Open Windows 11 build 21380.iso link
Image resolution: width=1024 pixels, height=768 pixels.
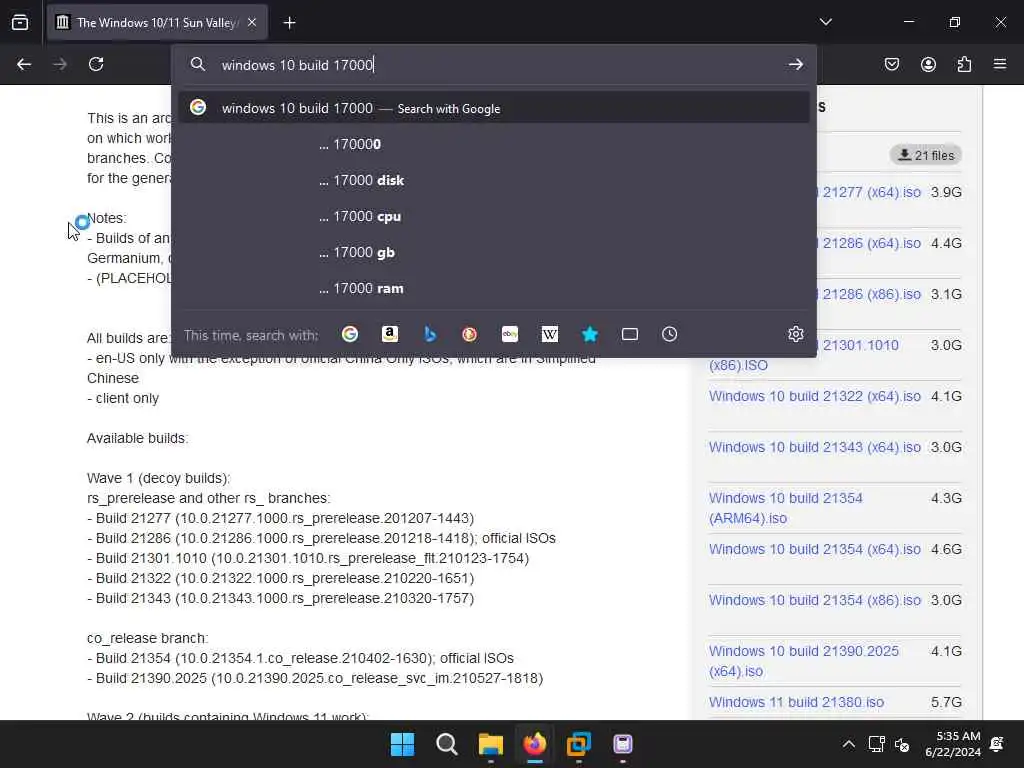[796, 702]
